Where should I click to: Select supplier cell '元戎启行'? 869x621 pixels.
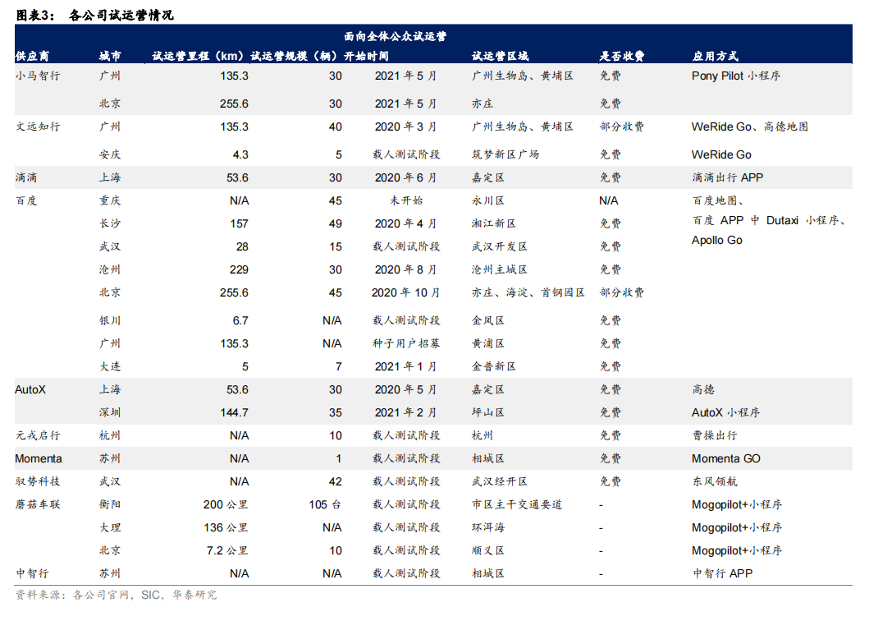coord(38,436)
